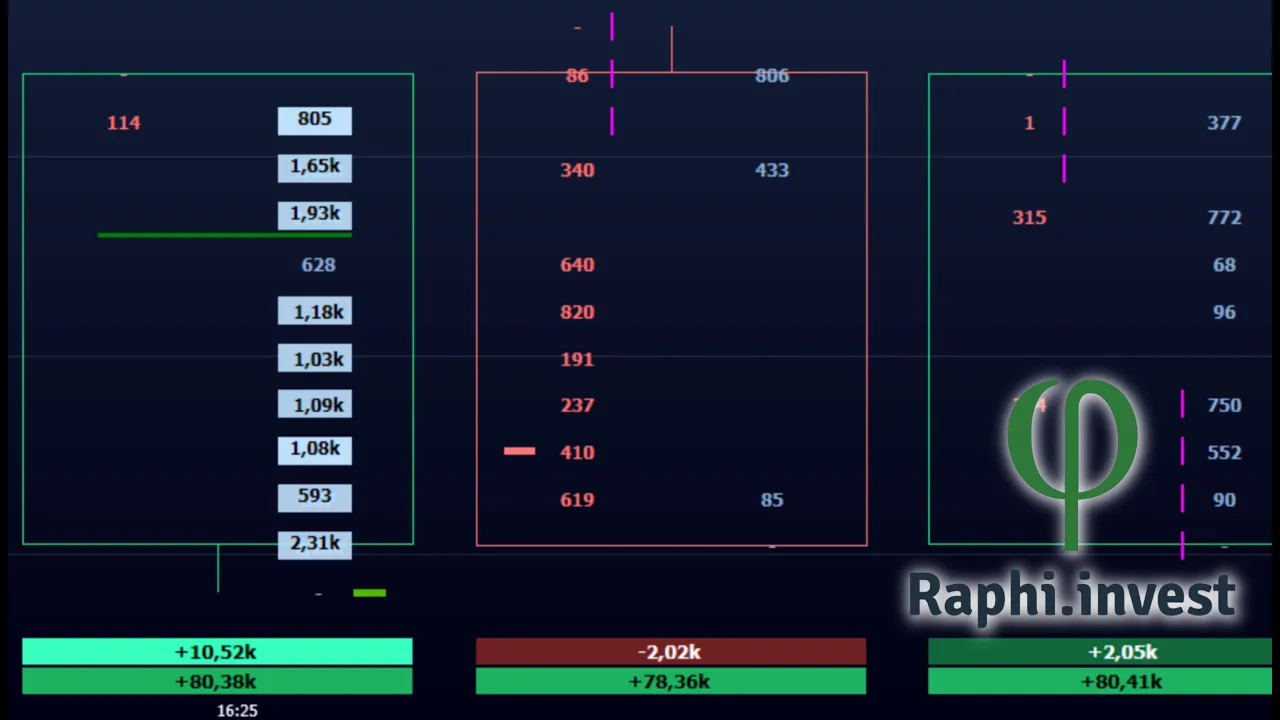The image size is (1280, 720).
Task: Select the +2,05k delta bar
Action: [x=1100, y=652]
